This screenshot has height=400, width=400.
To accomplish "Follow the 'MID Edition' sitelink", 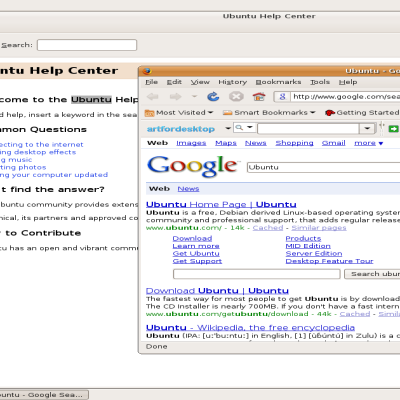I will coord(308,246).
